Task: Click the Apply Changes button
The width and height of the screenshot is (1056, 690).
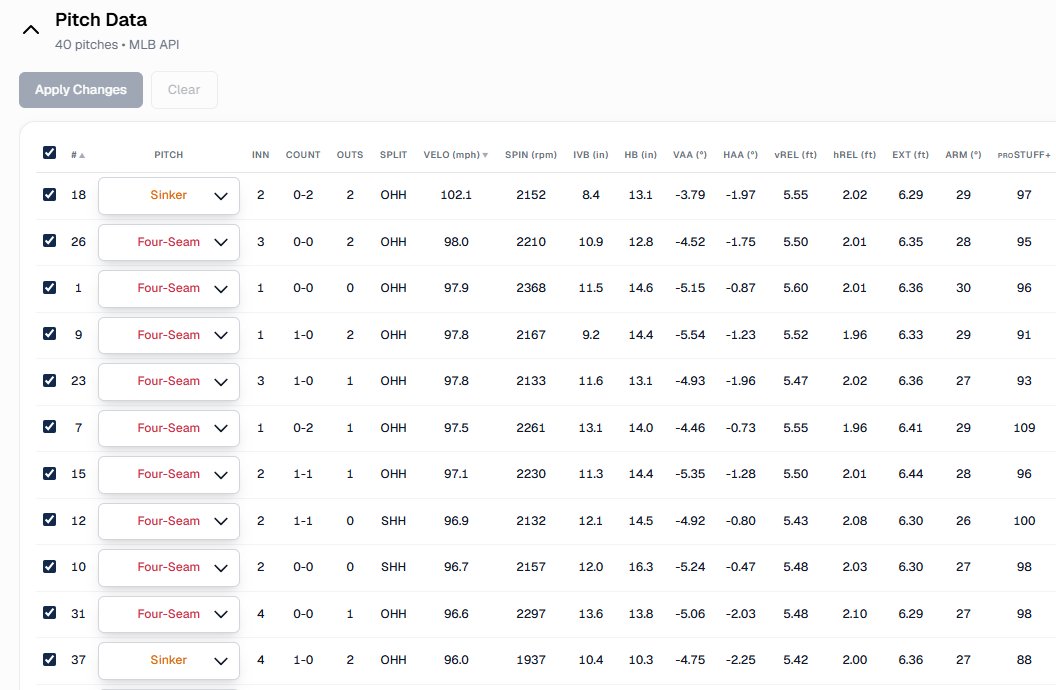Action: (81, 90)
